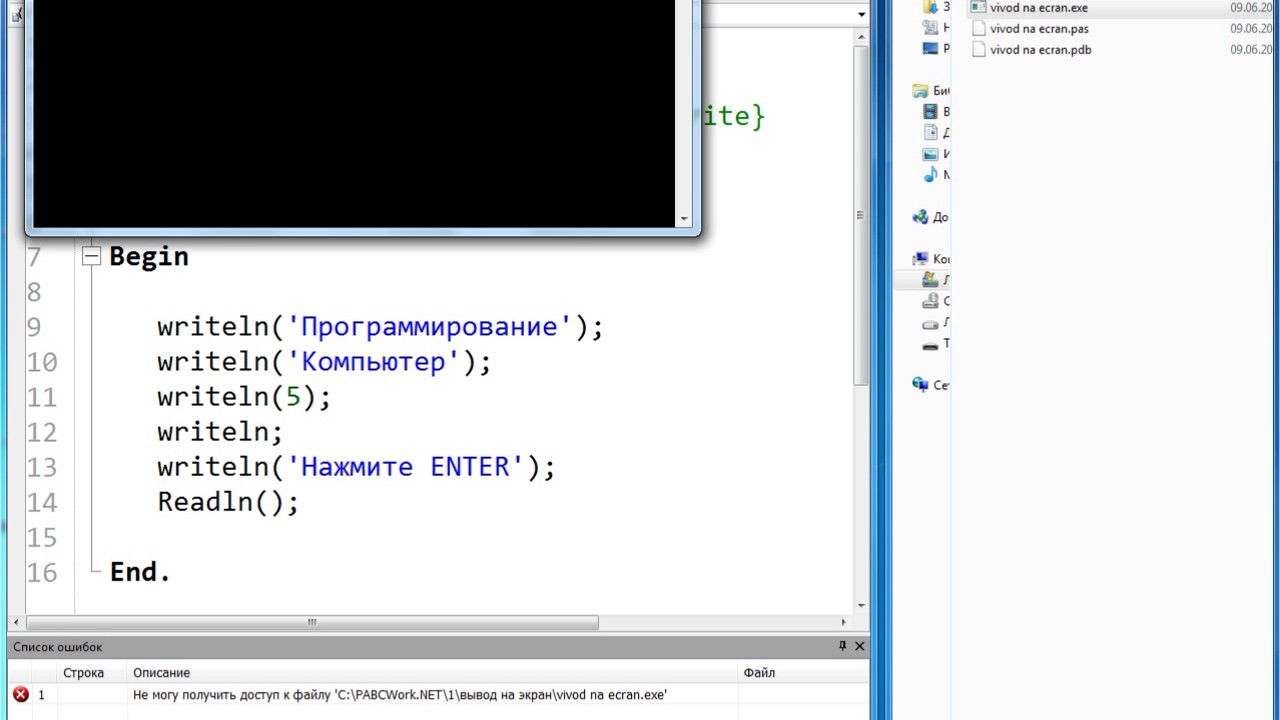Click the writeln('Программирование') code line
1280x720 pixels.
(x=380, y=327)
